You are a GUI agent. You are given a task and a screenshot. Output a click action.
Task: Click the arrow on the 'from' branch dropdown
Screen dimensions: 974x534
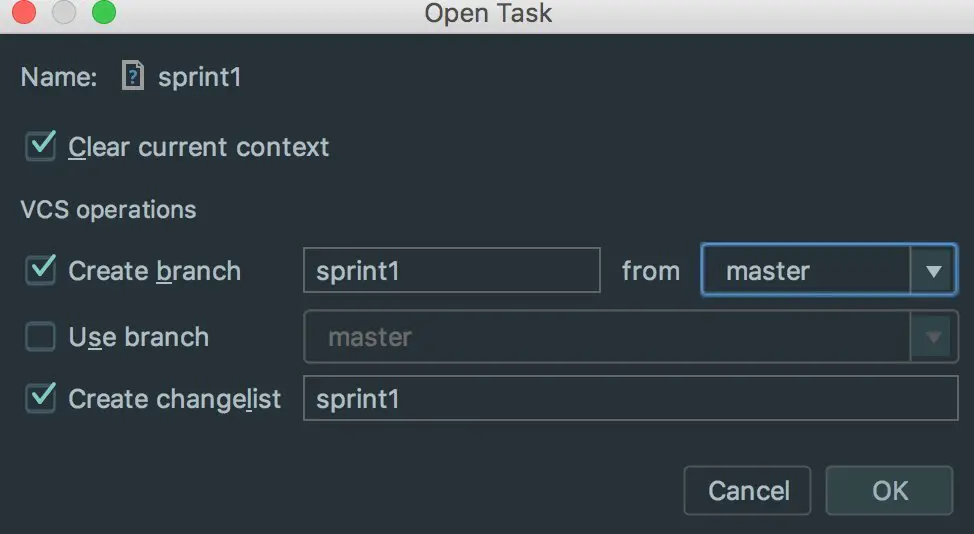(934, 270)
